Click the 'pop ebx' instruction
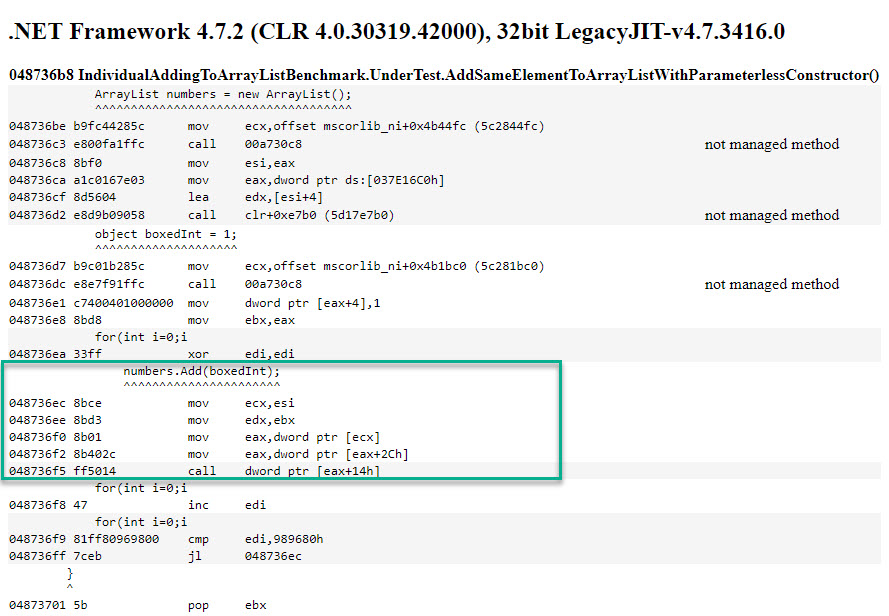Screen dimensions: 889x616 click(228, 605)
